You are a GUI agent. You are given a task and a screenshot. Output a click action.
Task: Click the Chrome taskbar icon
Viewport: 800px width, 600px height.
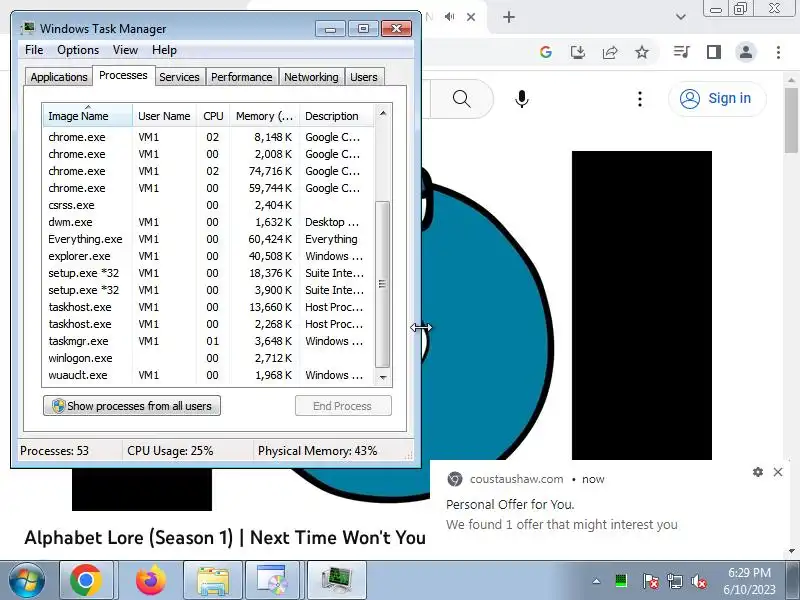(x=86, y=580)
